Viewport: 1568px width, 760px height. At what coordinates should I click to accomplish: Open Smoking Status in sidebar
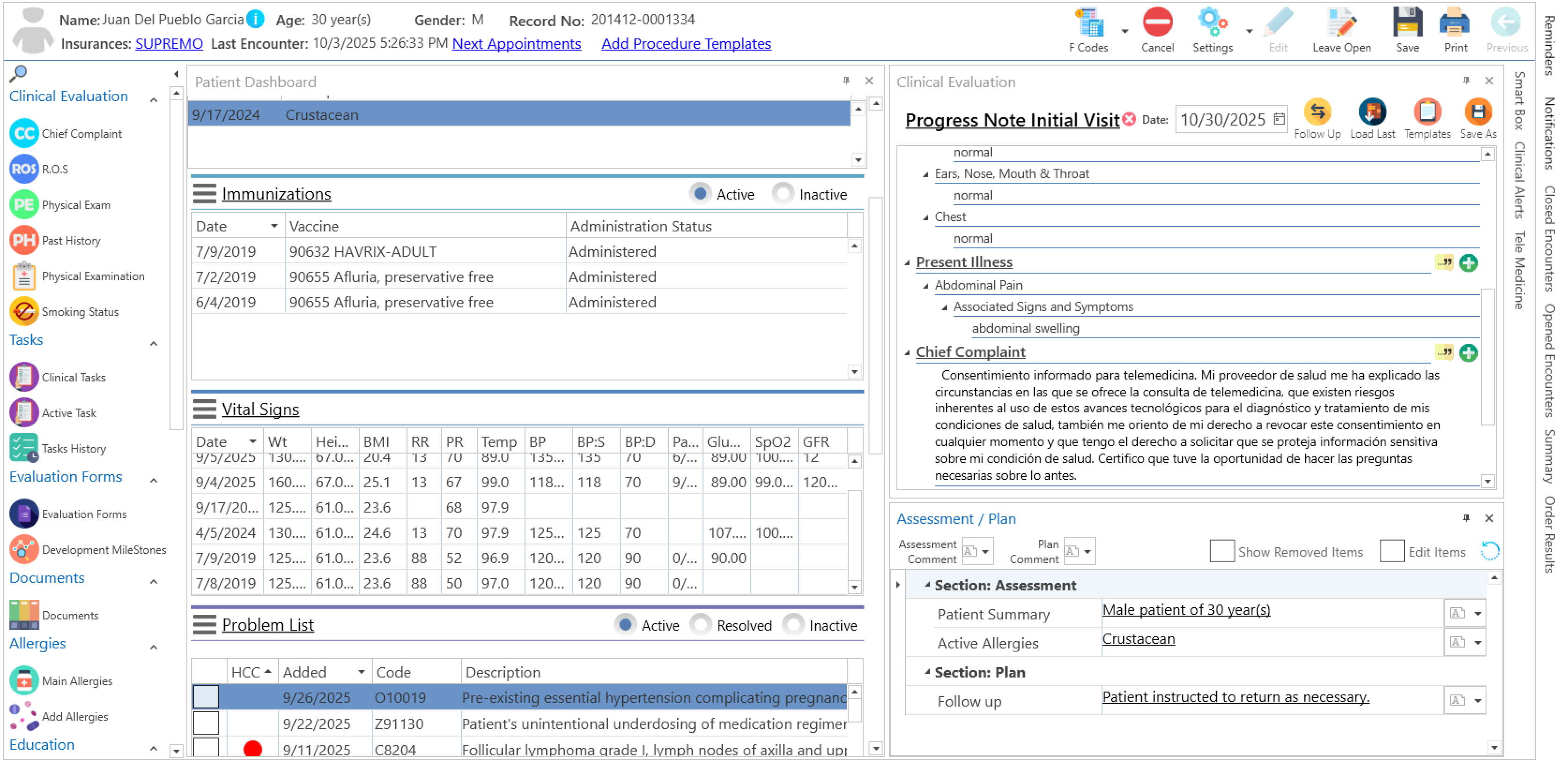tap(80, 312)
